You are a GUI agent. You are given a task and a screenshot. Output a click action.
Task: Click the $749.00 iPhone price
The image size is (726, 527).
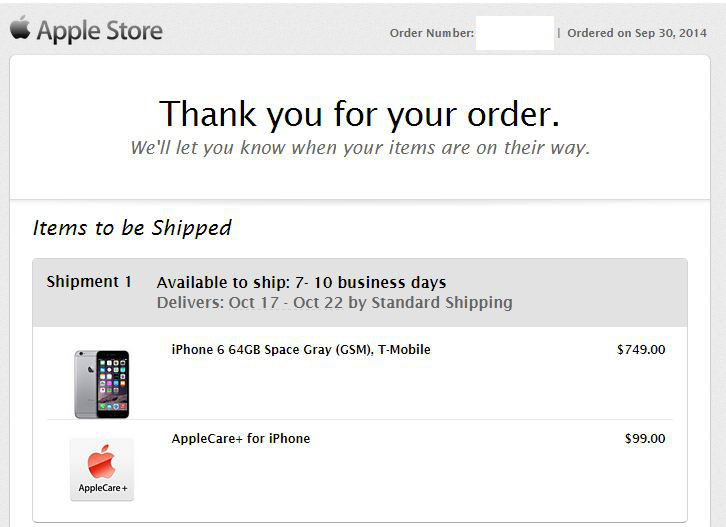pyautogui.click(x=641, y=350)
